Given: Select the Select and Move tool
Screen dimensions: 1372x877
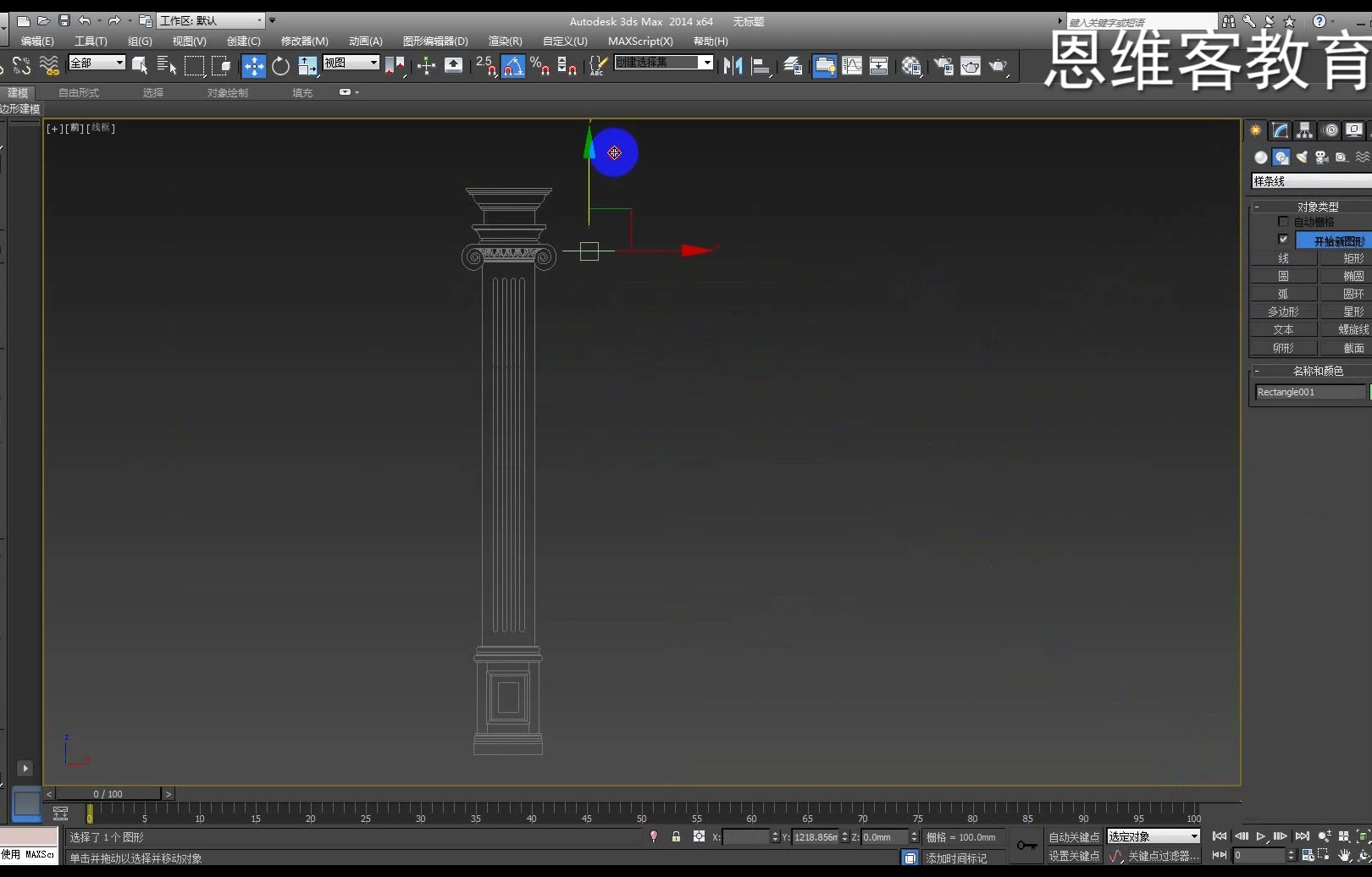Looking at the screenshot, I should coord(254,65).
